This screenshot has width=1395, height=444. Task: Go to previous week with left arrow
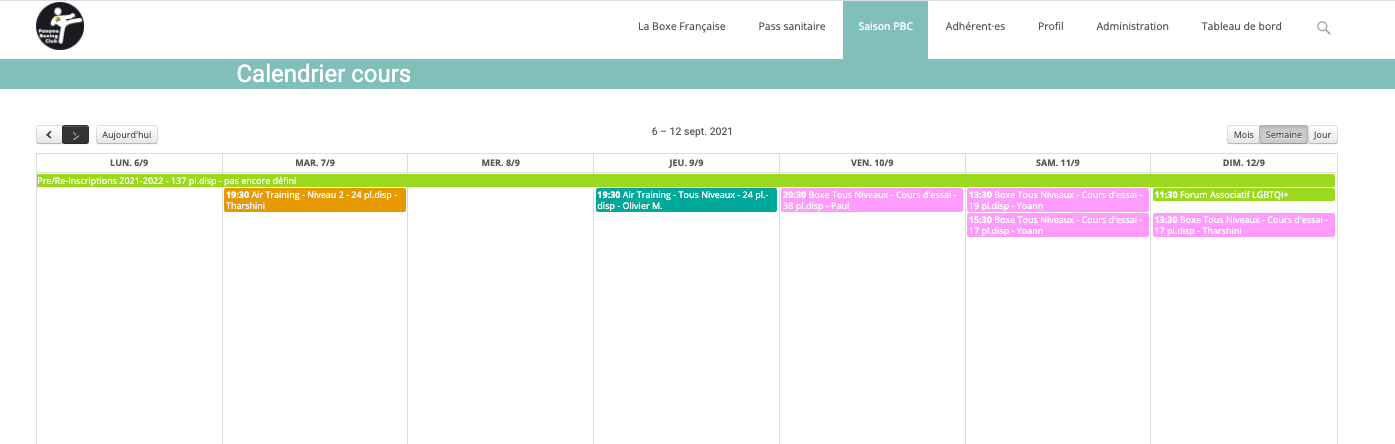49,134
